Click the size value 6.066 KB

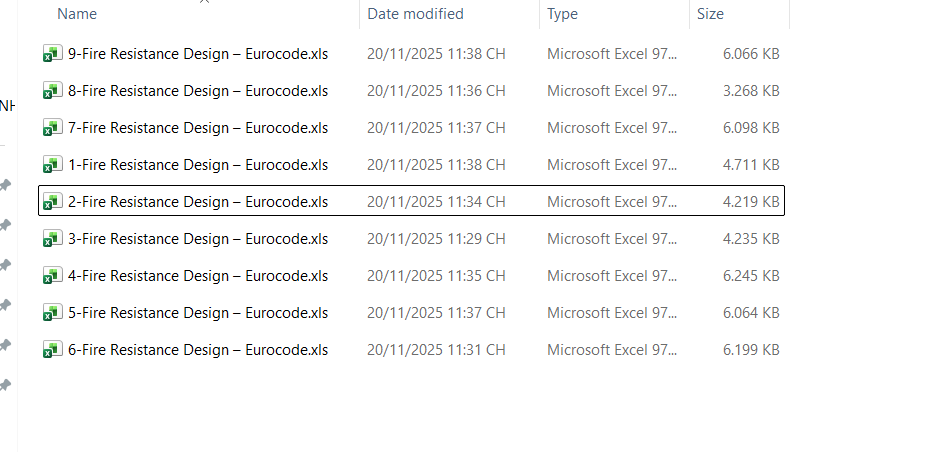(x=751, y=54)
